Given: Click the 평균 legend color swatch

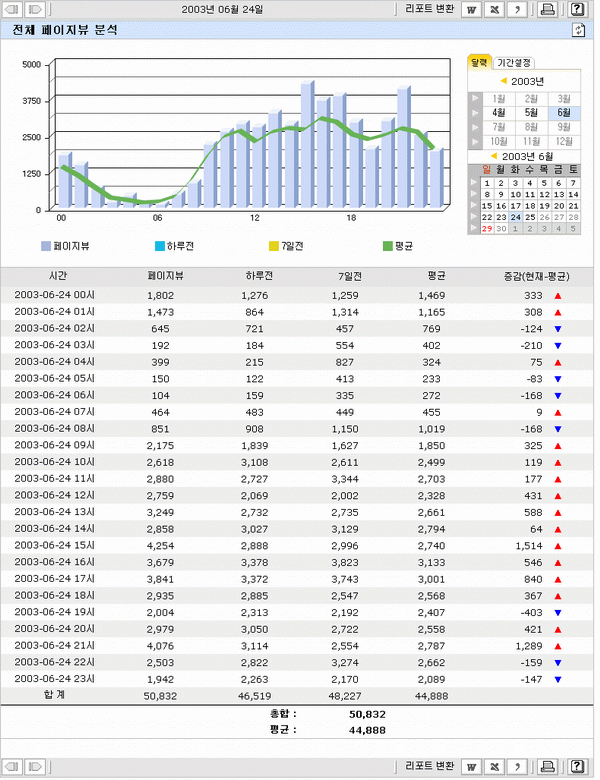Looking at the screenshot, I should [388, 246].
